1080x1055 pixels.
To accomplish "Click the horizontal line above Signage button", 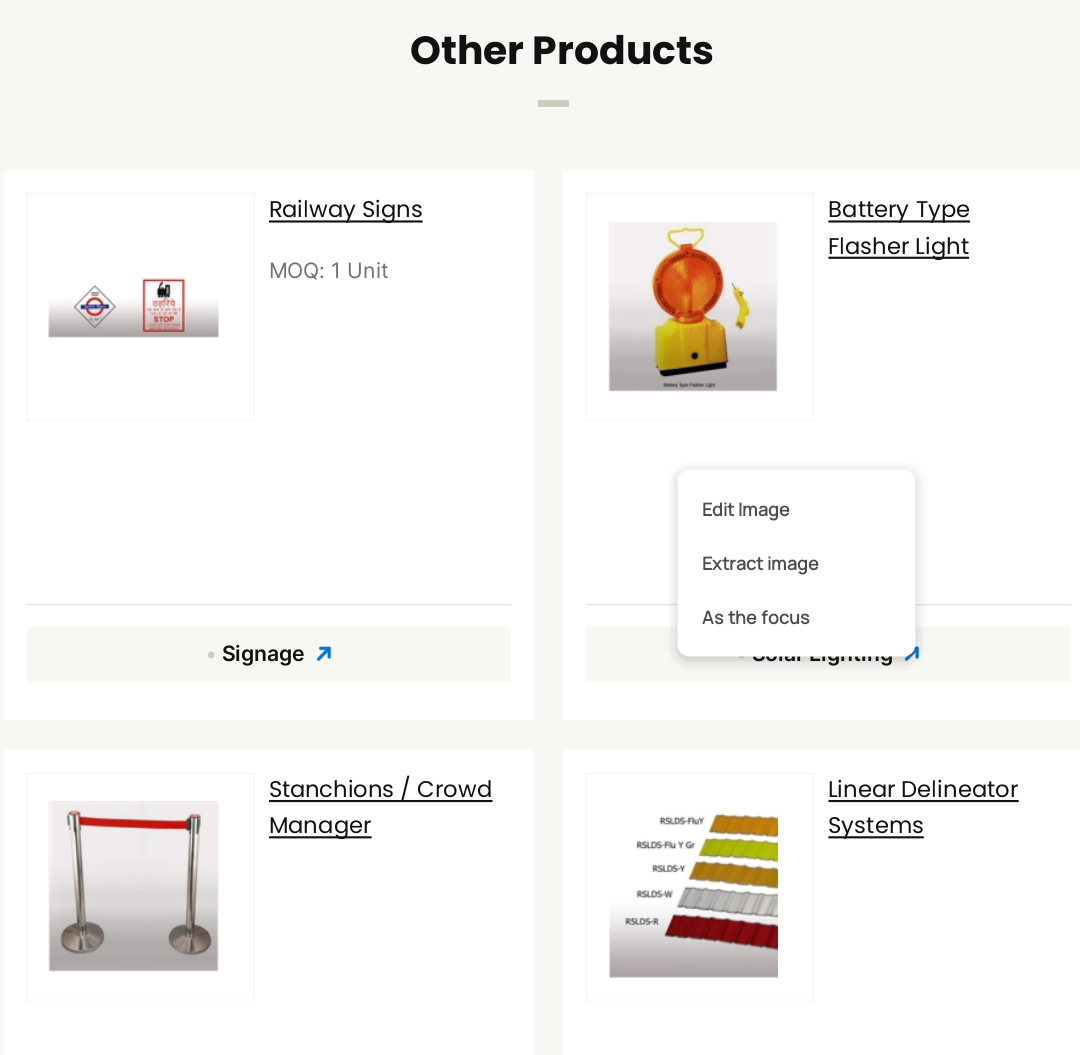I will click(269, 605).
